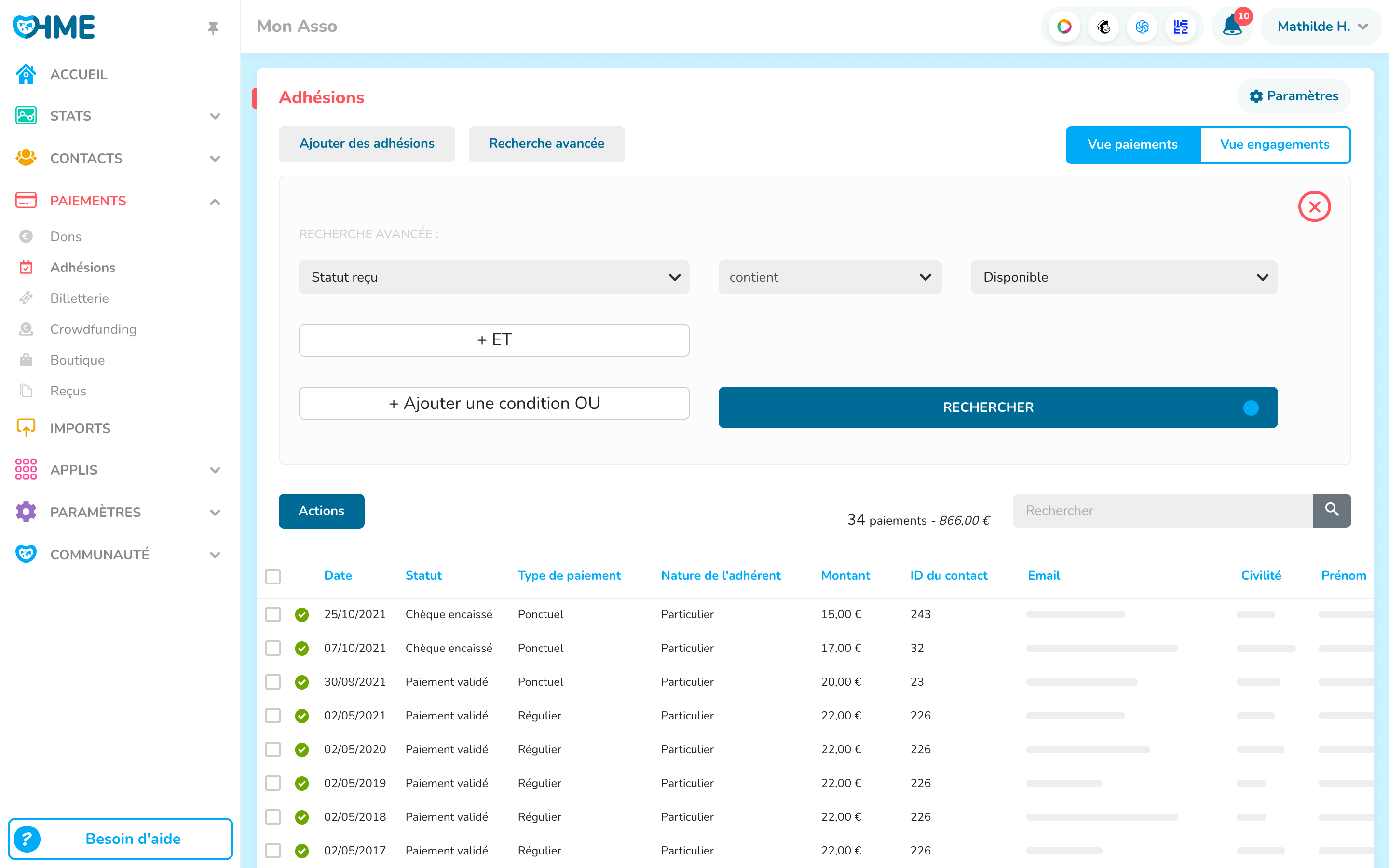Image resolution: width=1389 pixels, height=868 pixels.
Task: Expand the Contacts sidebar menu
Action: tap(215, 159)
